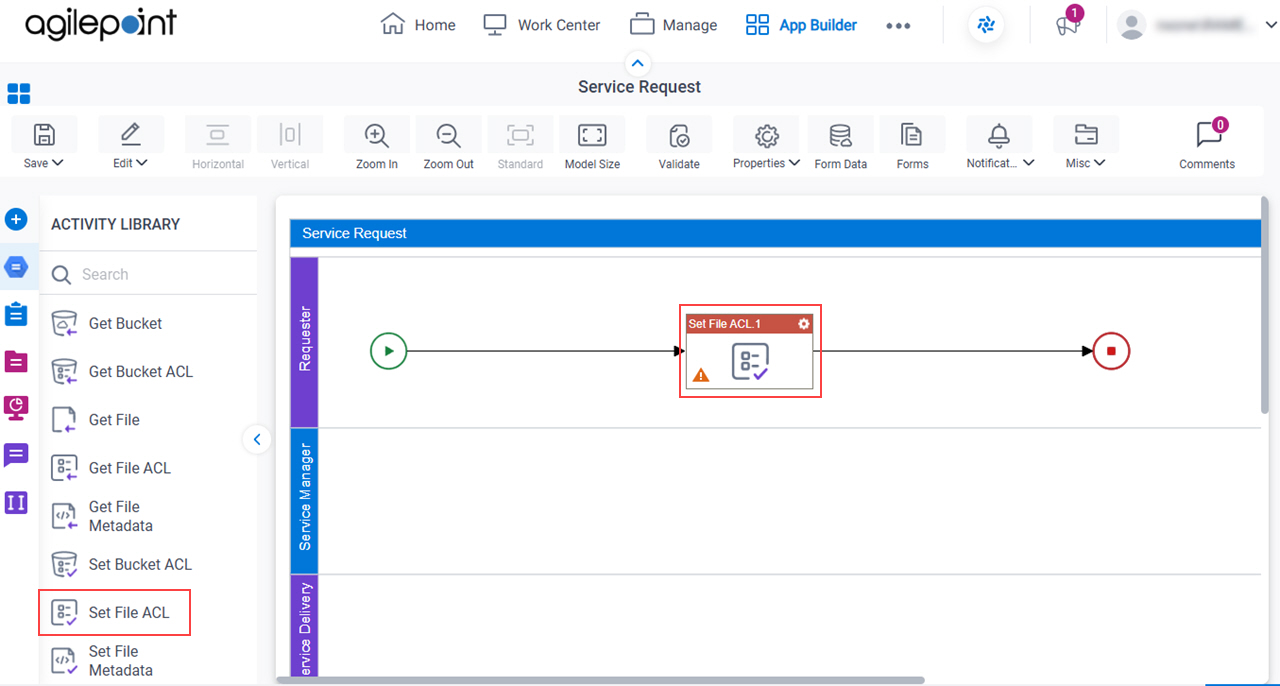This screenshot has width=1280, height=686.
Task: Click the Horizontal align tool
Action: click(x=218, y=144)
